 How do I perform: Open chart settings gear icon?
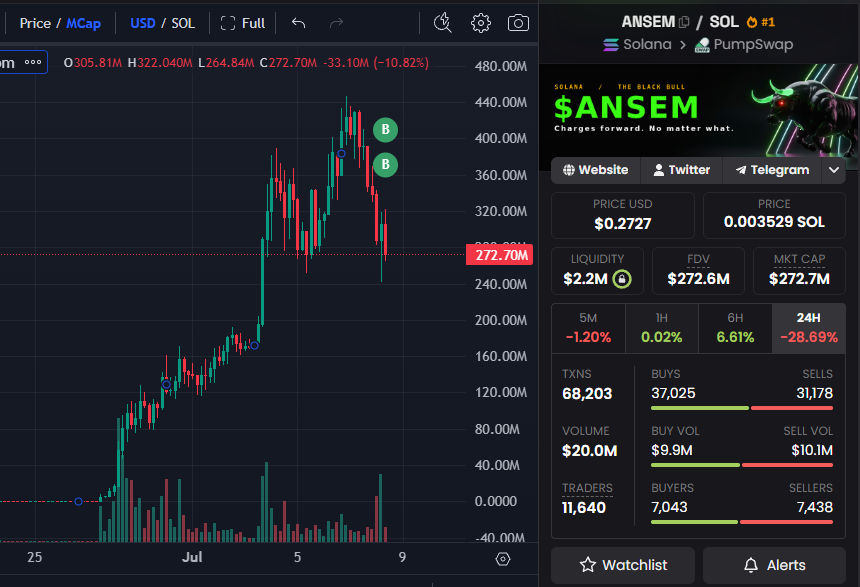tap(481, 23)
